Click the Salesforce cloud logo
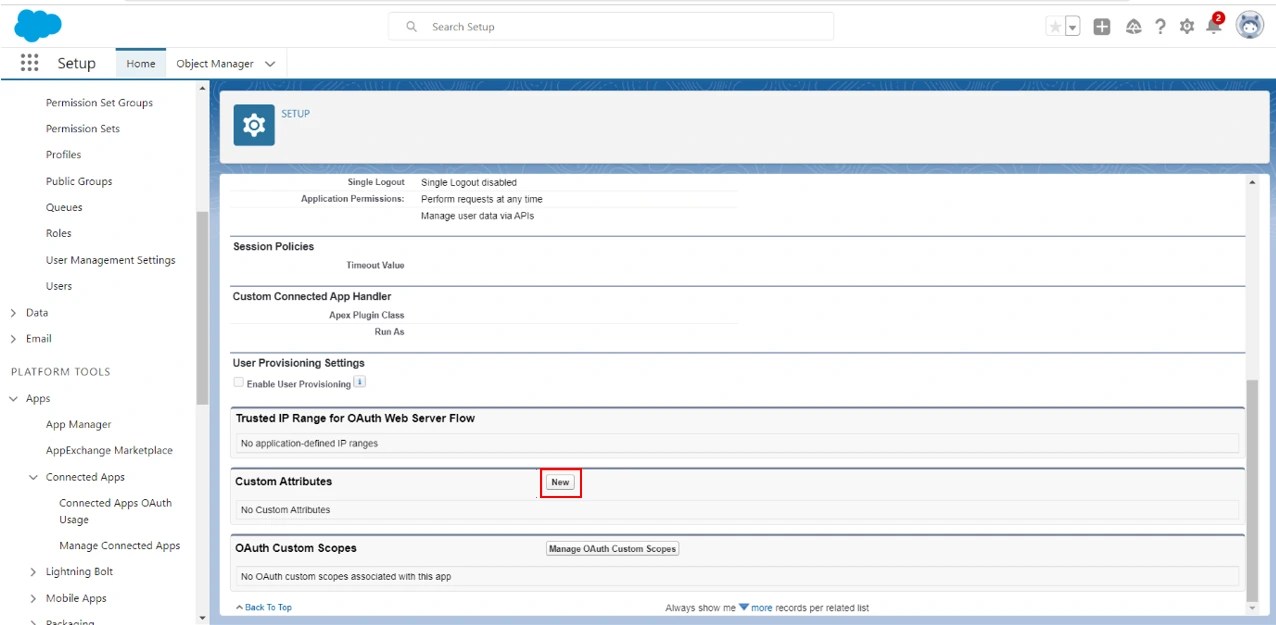This screenshot has height=625, width=1276. (37, 25)
